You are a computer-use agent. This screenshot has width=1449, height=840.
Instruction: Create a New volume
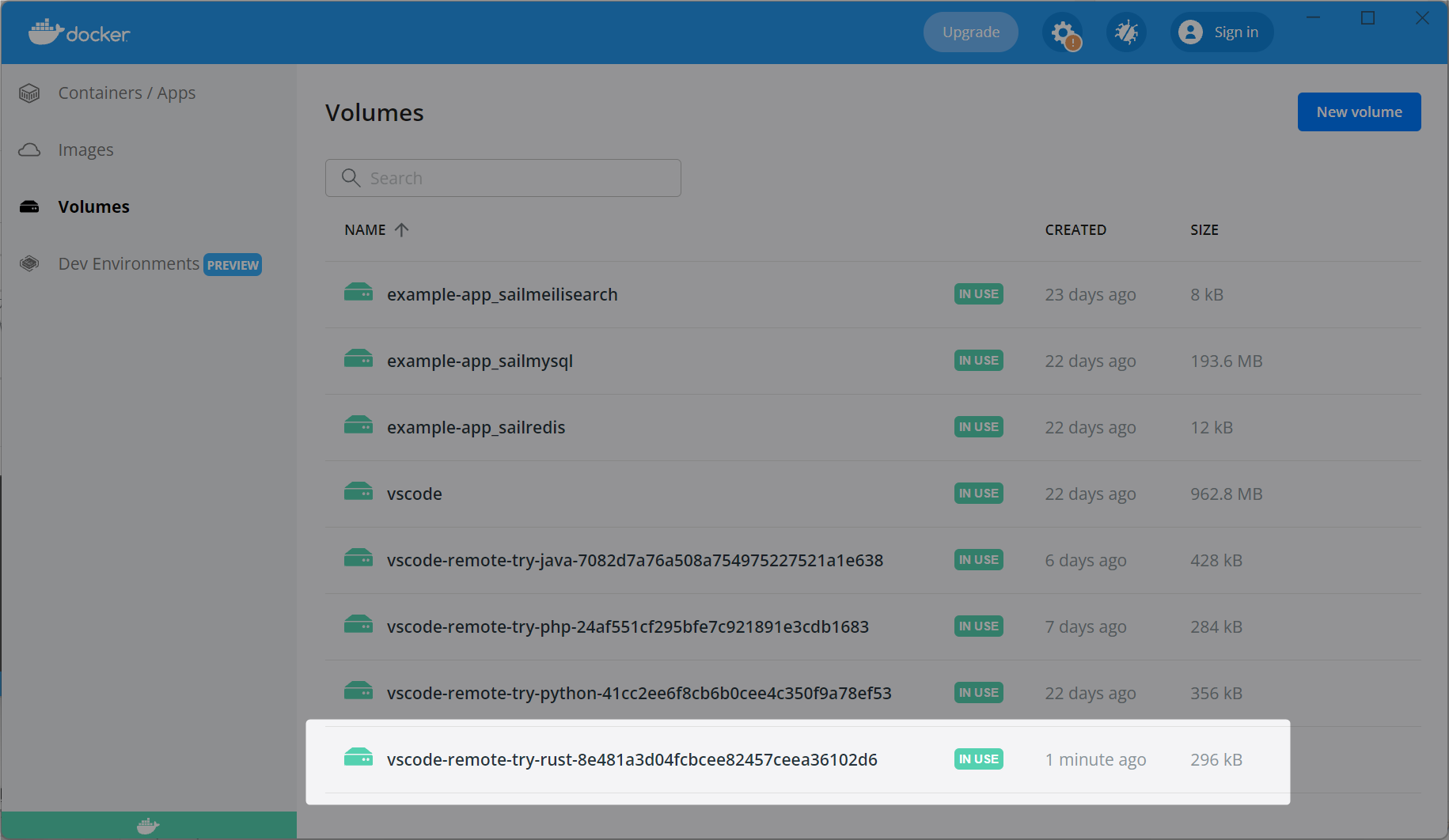pyautogui.click(x=1360, y=112)
